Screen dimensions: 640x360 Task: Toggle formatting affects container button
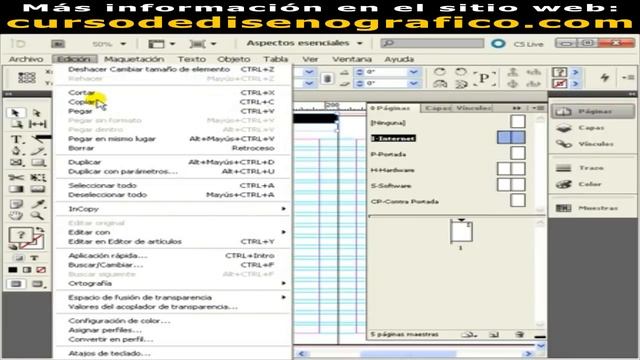point(18,258)
